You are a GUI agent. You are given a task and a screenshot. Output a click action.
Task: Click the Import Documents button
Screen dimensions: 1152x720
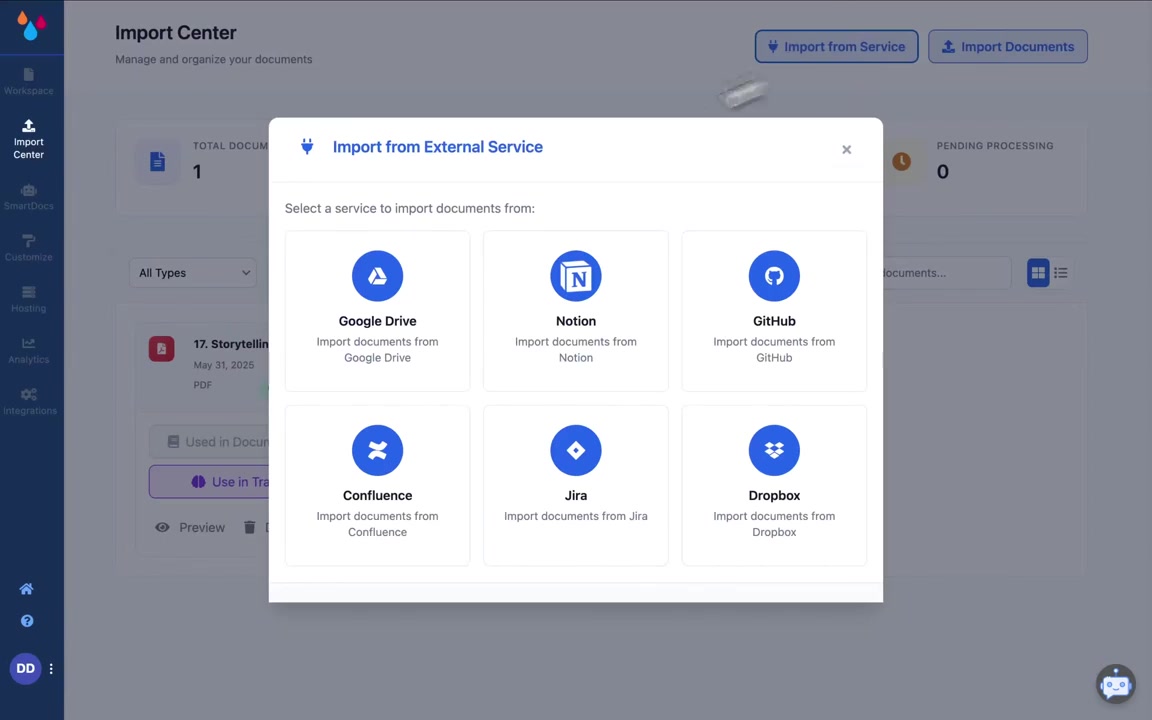point(1007,46)
